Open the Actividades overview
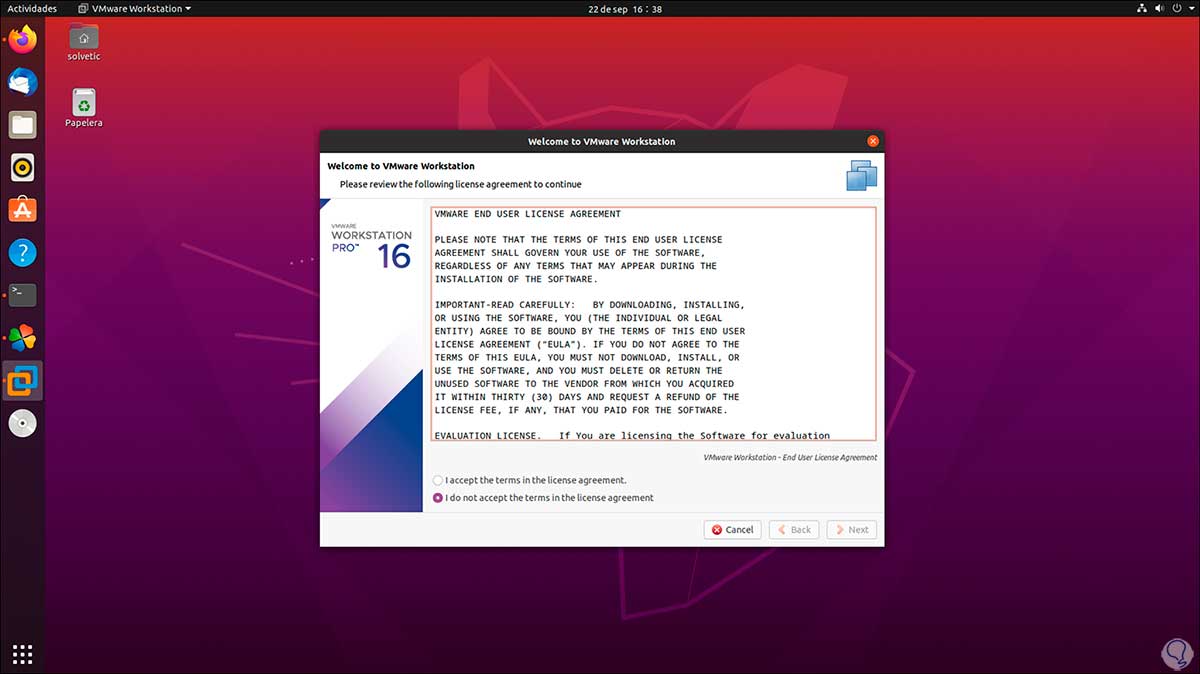1200x674 pixels. pos(32,9)
